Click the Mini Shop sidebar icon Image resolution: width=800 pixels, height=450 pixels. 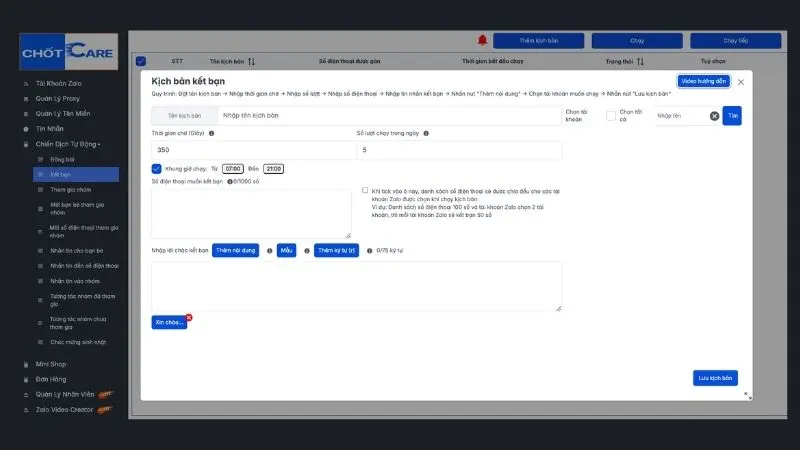[x=26, y=364]
